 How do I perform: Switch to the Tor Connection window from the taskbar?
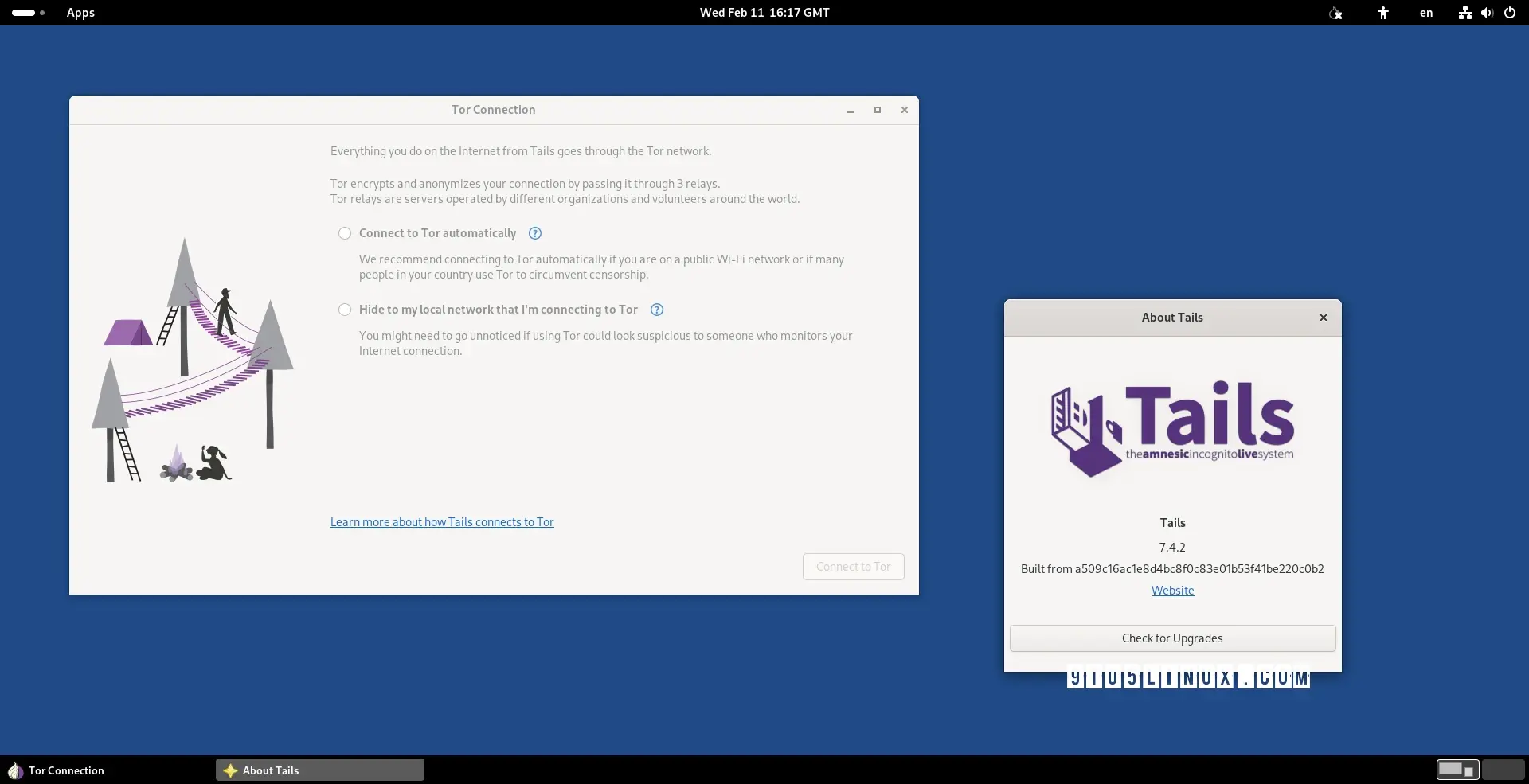click(66, 770)
